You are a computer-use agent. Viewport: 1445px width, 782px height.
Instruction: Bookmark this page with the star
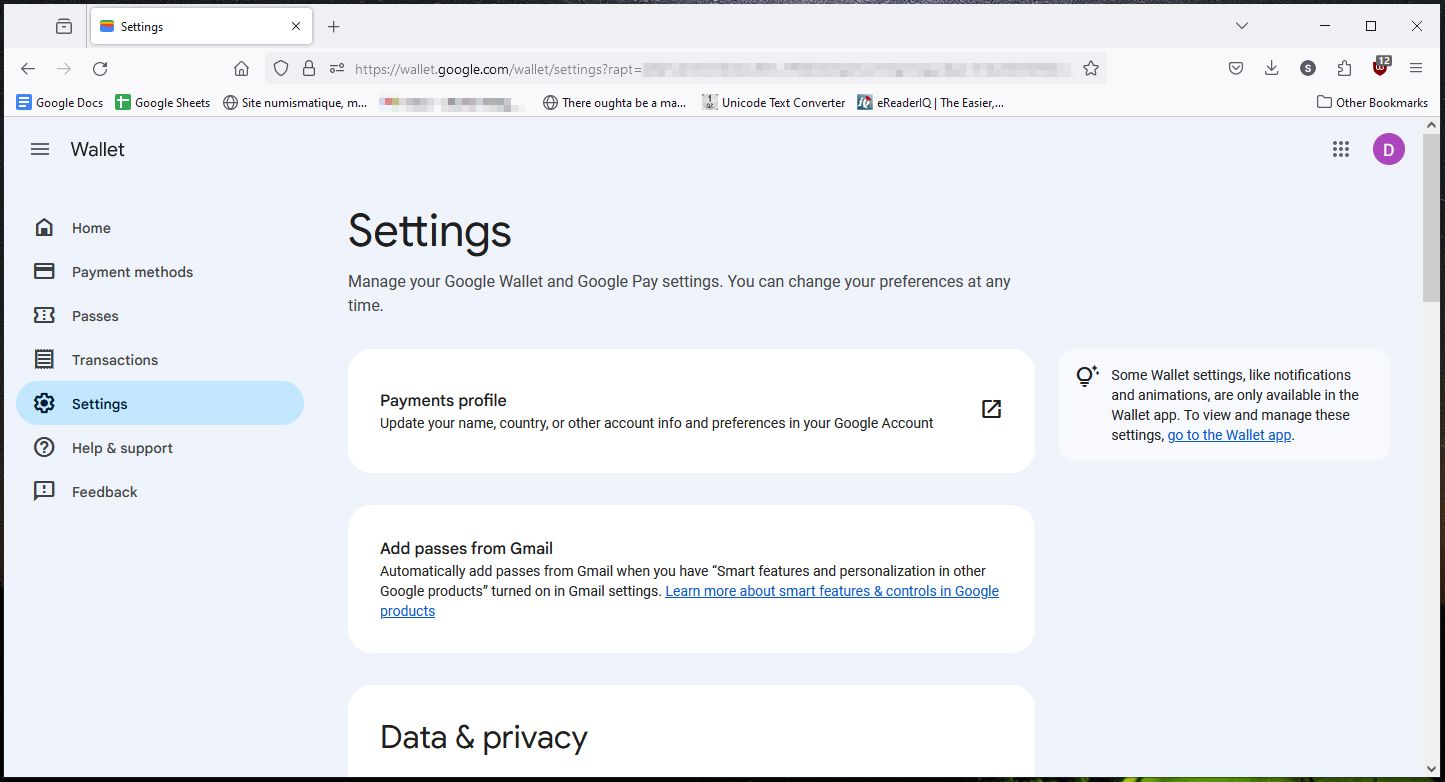[1091, 68]
